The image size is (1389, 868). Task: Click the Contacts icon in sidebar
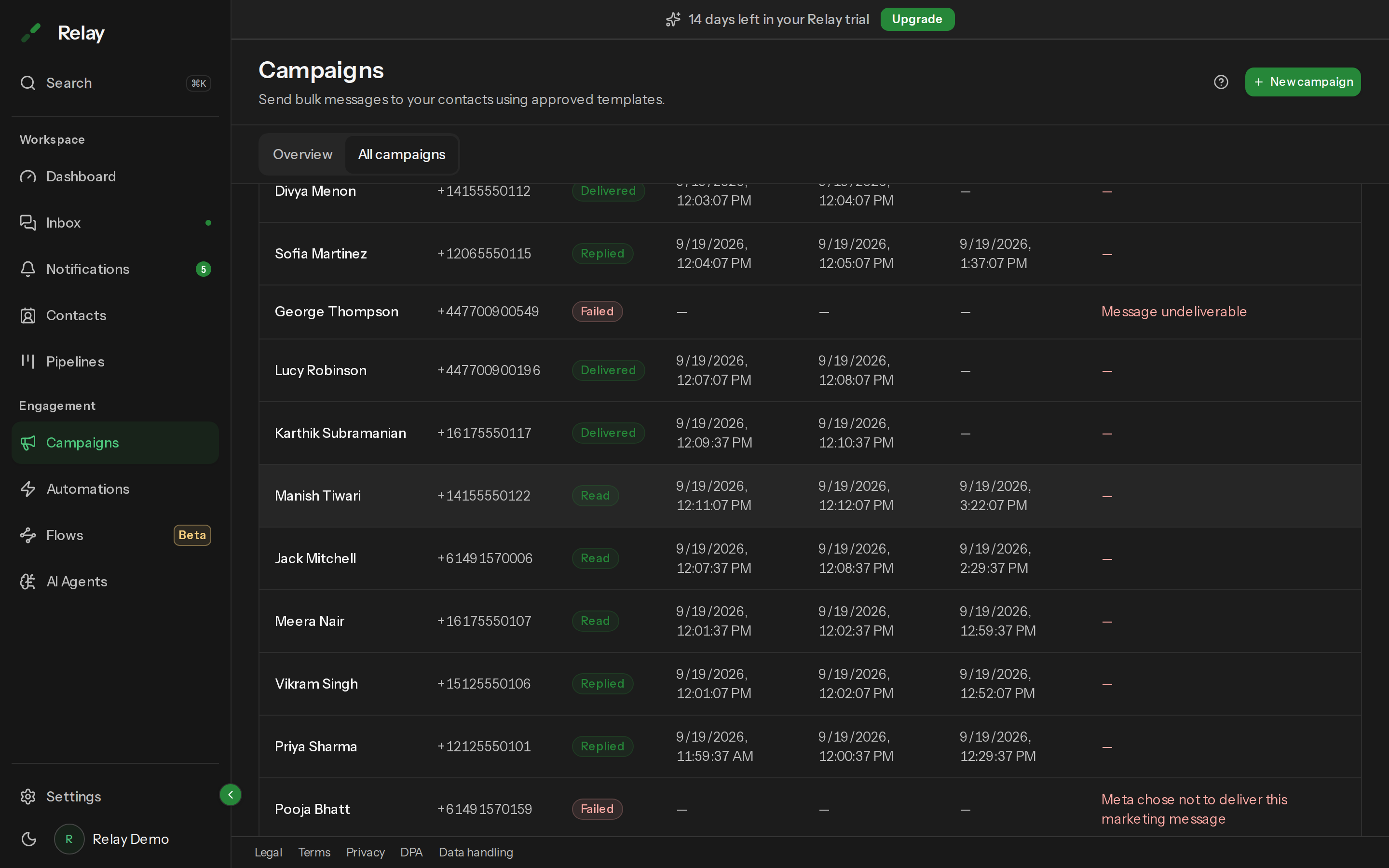[x=27, y=315]
